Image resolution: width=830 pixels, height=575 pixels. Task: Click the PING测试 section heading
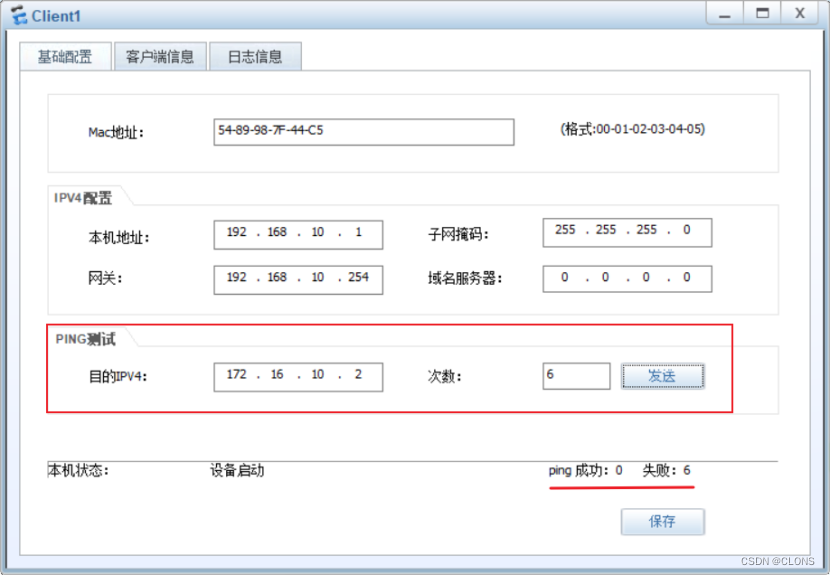(85, 339)
